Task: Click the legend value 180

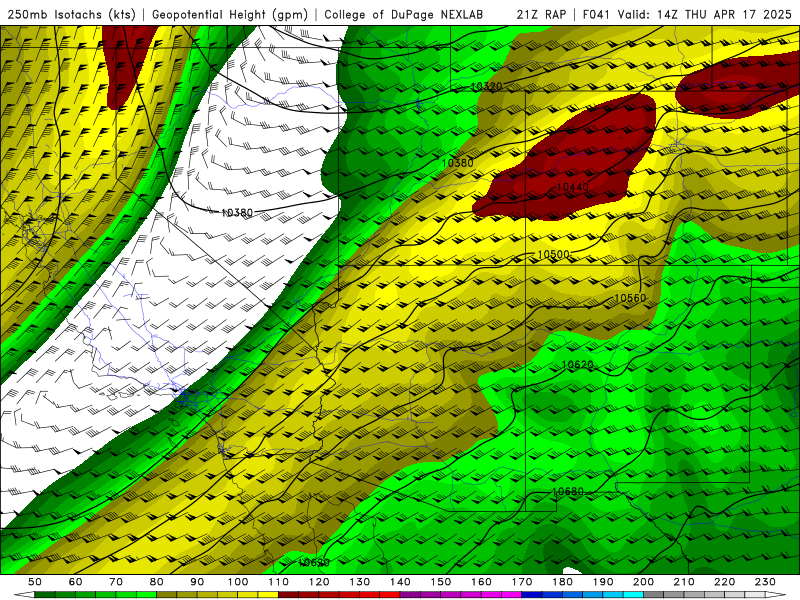Action: [562, 582]
